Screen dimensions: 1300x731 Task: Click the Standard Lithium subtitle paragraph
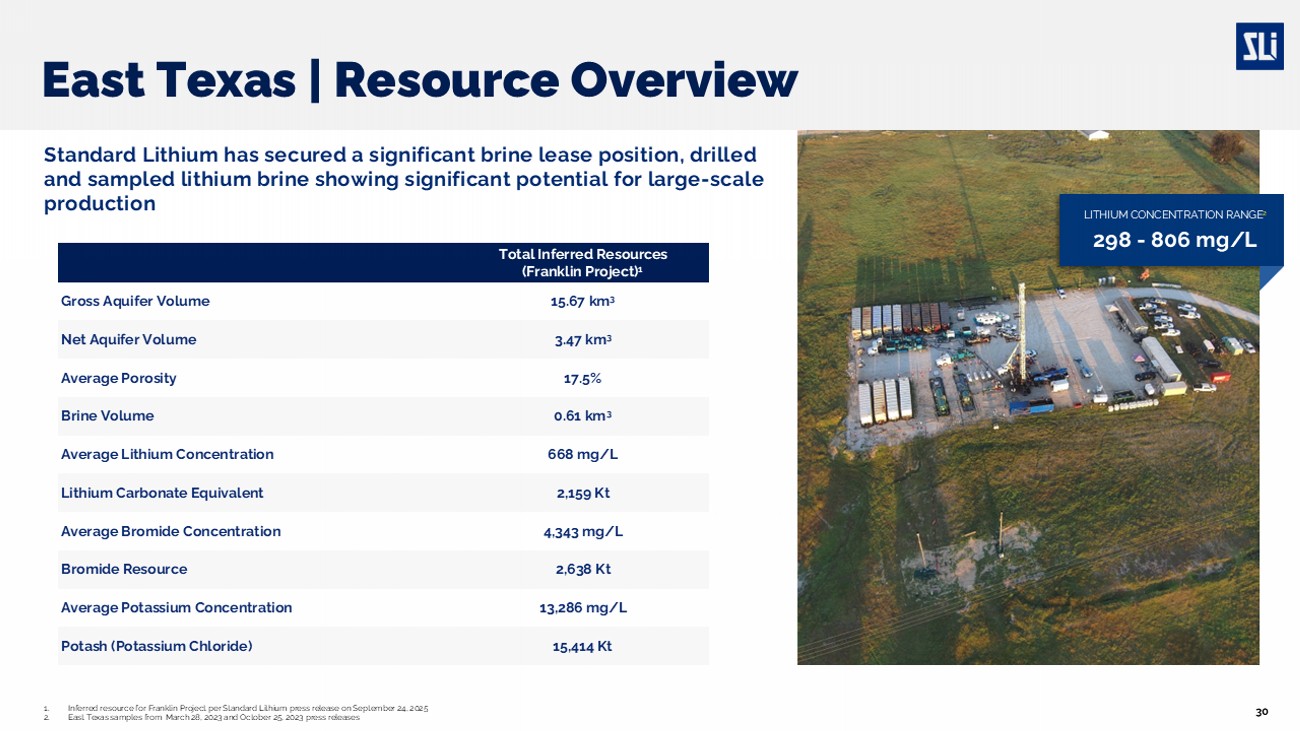(403, 180)
